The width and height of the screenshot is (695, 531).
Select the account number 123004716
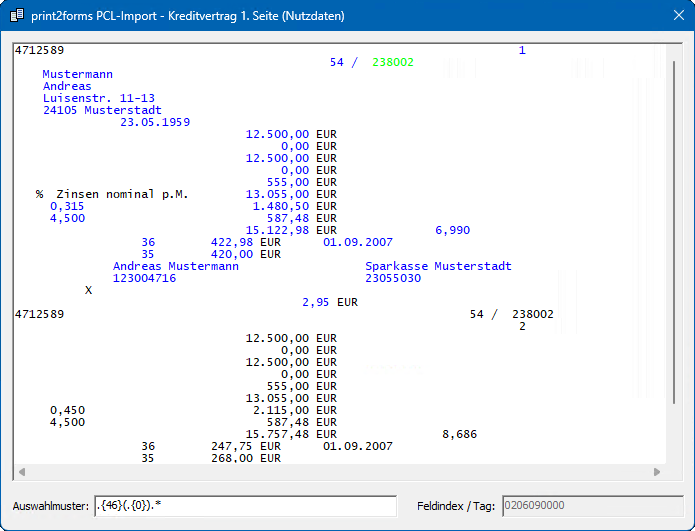[x=144, y=278]
